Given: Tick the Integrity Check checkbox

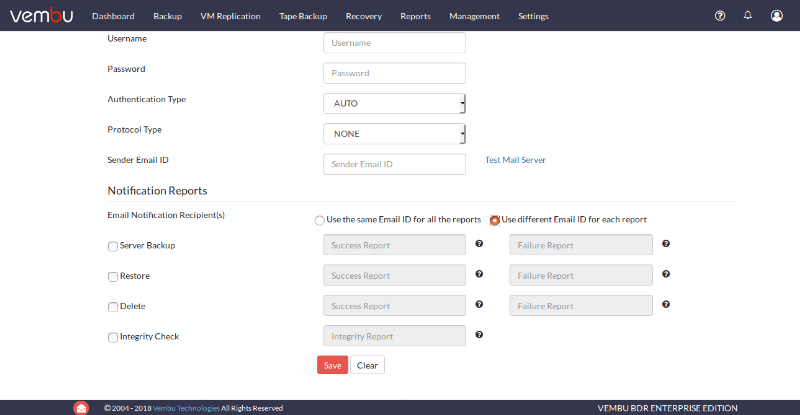Looking at the screenshot, I should [x=113, y=337].
